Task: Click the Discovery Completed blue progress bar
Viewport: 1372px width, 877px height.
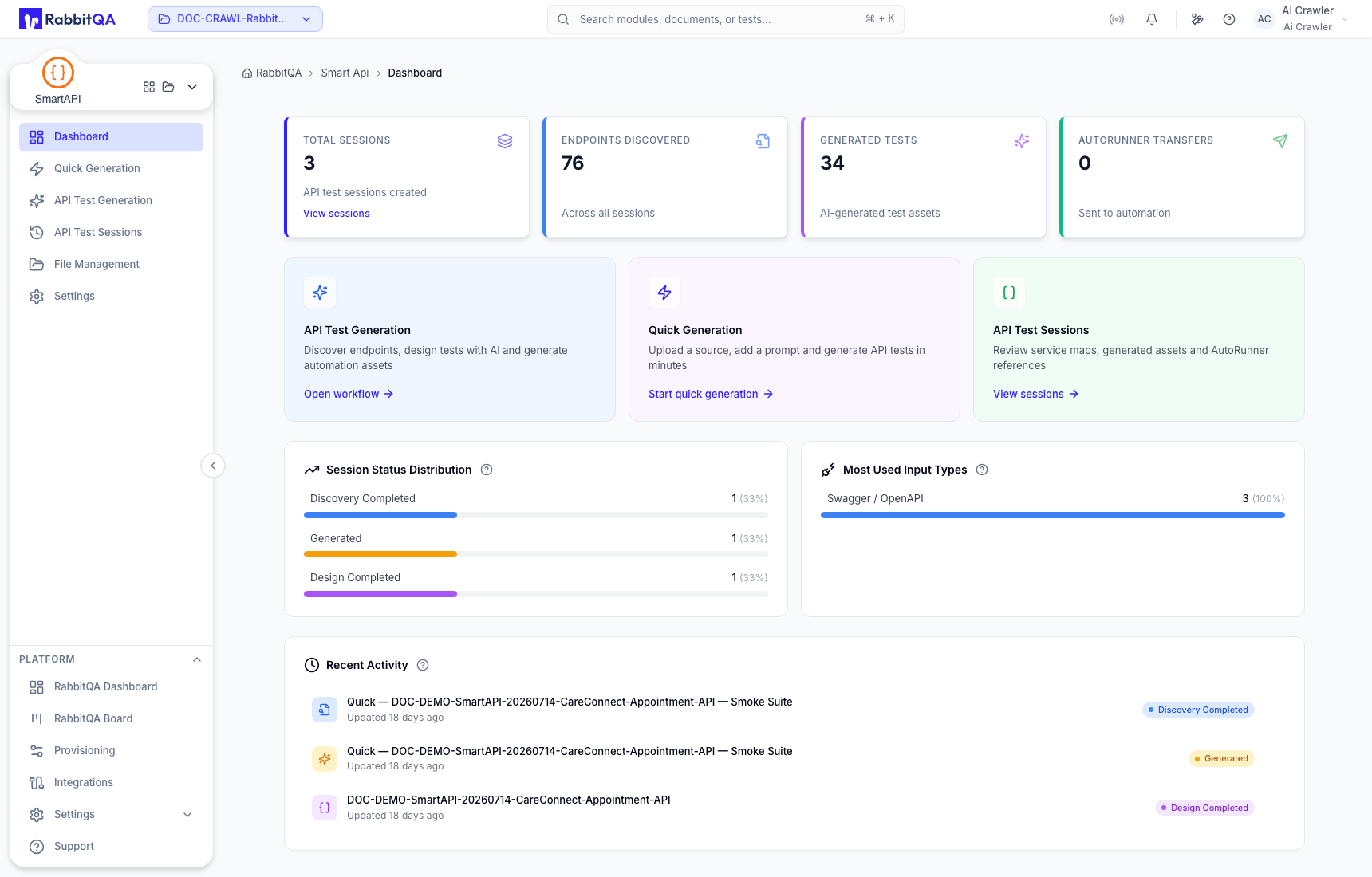Action: click(x=380, y=516)
